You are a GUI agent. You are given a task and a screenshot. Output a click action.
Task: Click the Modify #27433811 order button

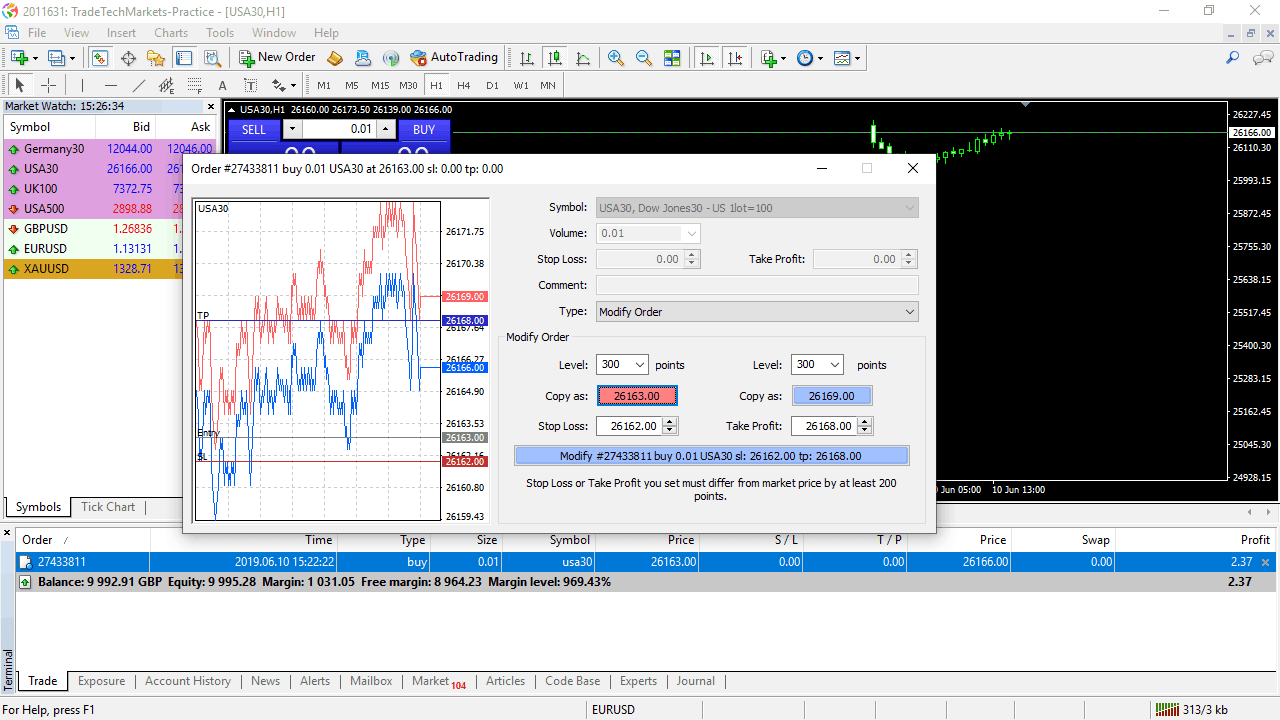tap(711, 456)
